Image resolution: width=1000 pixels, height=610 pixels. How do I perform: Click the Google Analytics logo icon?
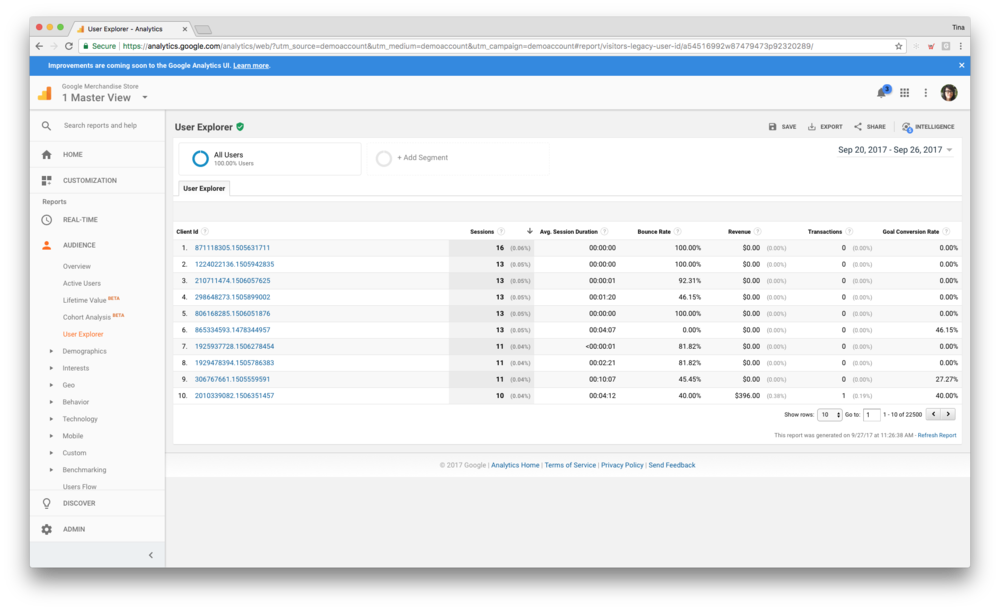[45, 93]
